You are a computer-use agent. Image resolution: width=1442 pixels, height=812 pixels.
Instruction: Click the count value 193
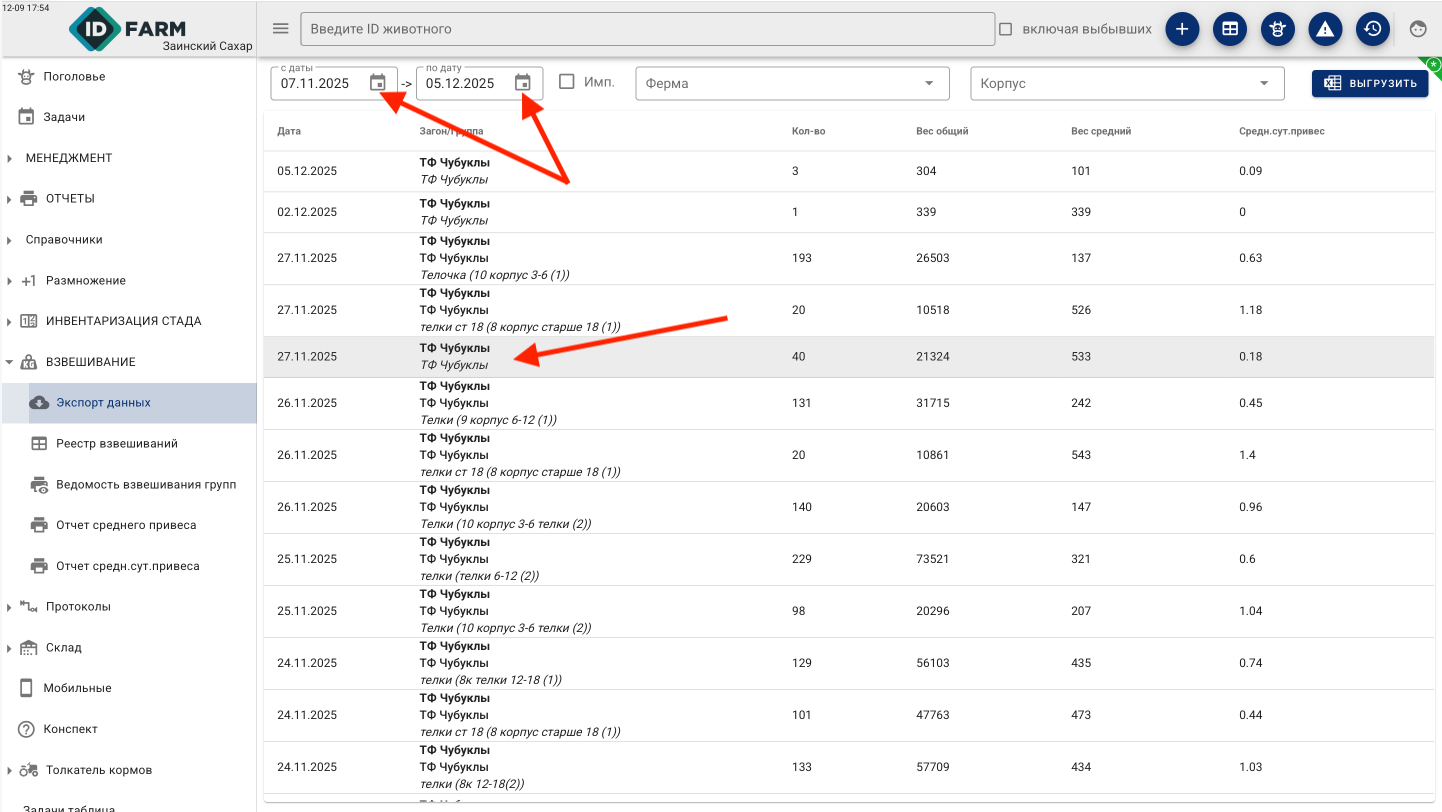(x=802, y=258)
